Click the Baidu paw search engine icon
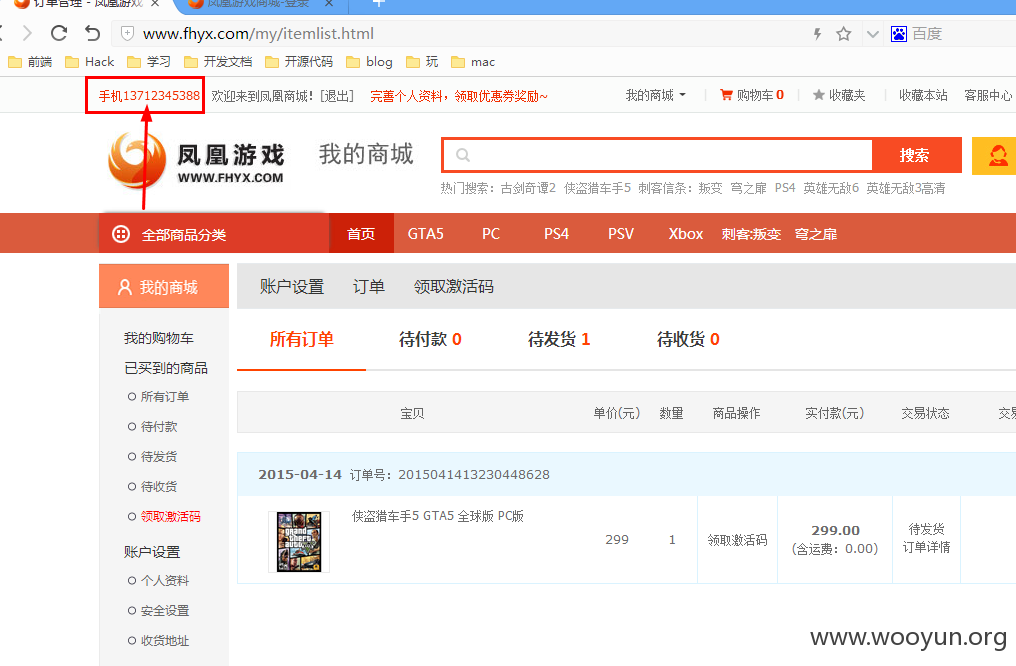Image resolution: width=1016 pixels, height=666 pixels. 899,34
